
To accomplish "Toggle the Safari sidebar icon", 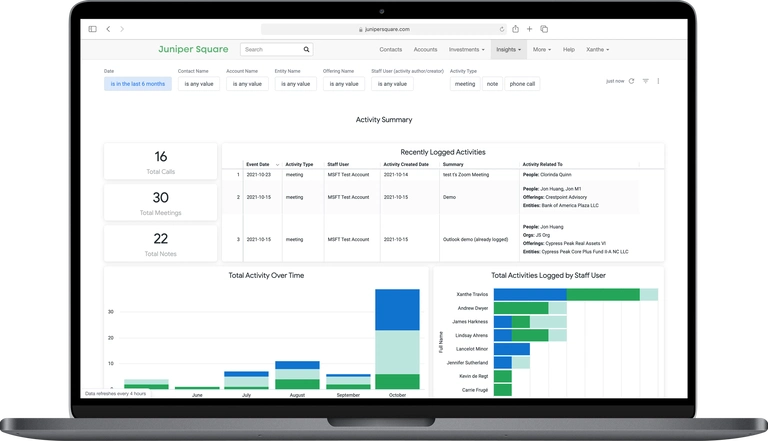I will point(93,30).
